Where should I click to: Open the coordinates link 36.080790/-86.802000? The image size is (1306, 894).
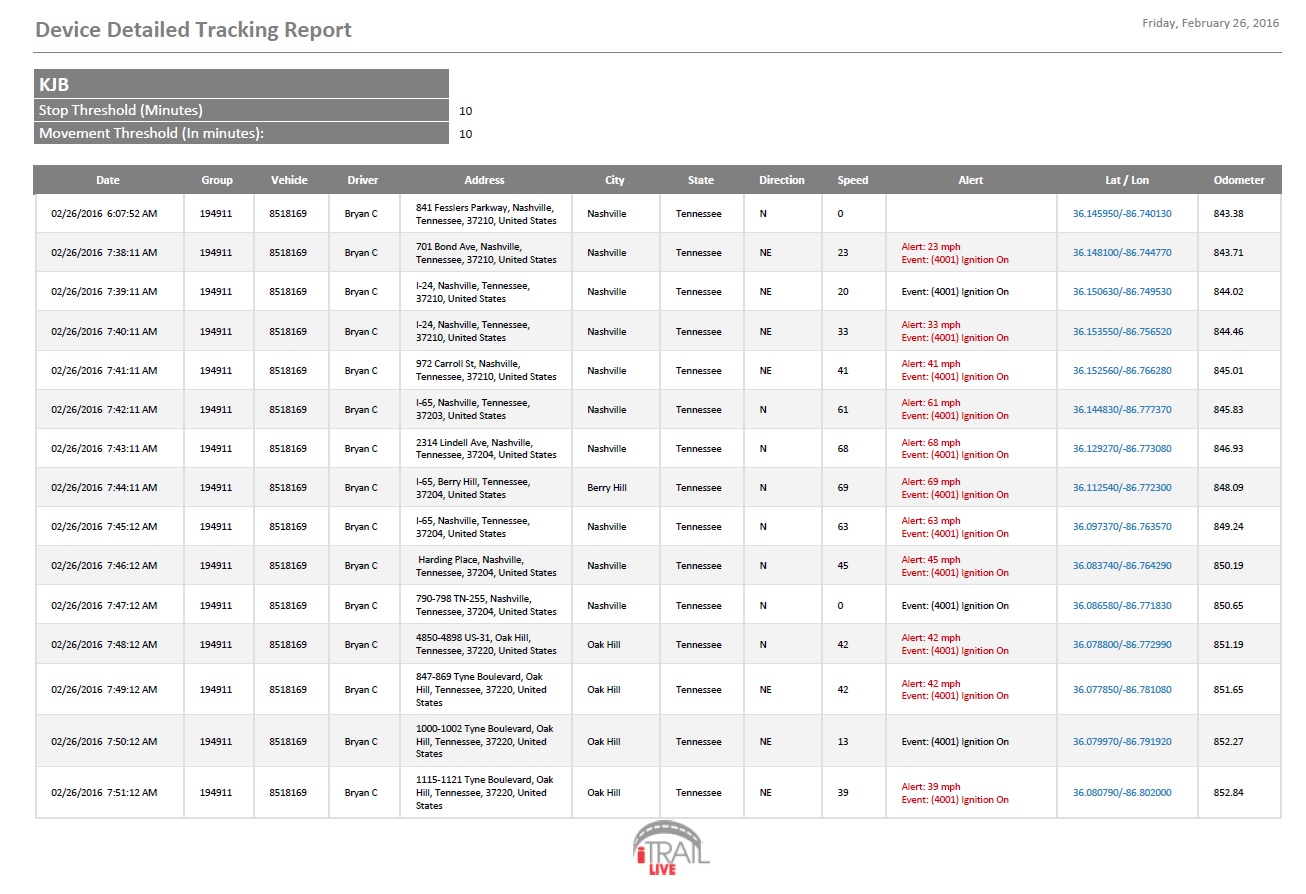[x=1126, y=792]
